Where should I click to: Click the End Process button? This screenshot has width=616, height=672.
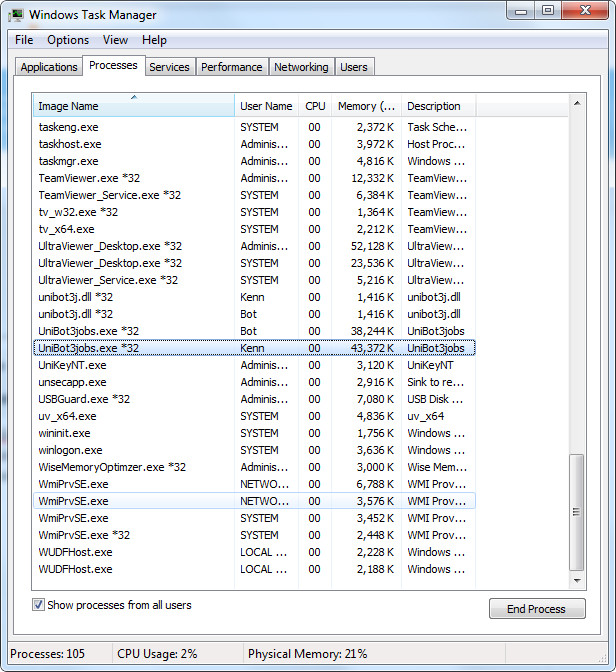coord(537,609)
